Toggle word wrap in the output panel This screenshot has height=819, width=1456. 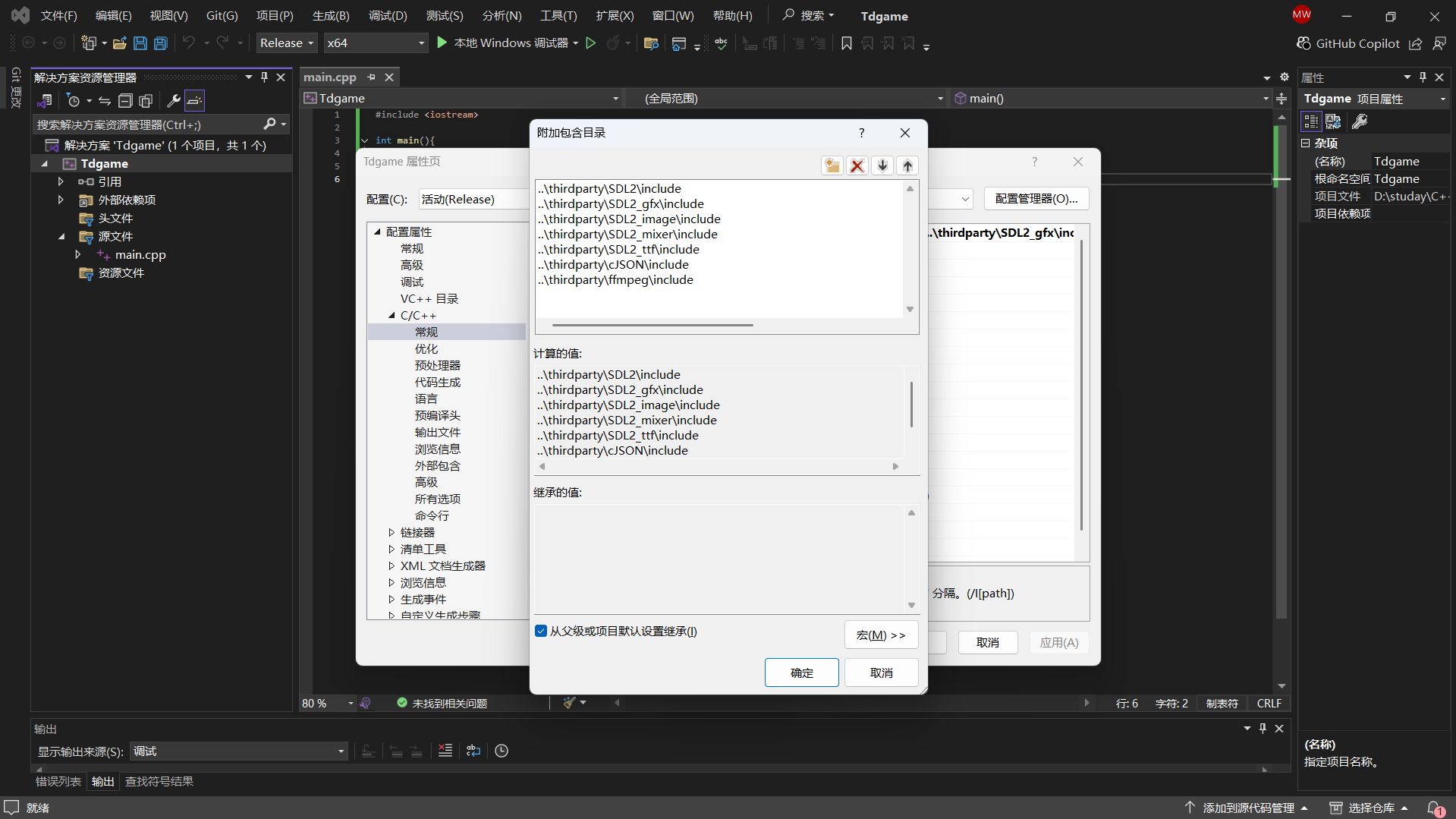[473, 751]
